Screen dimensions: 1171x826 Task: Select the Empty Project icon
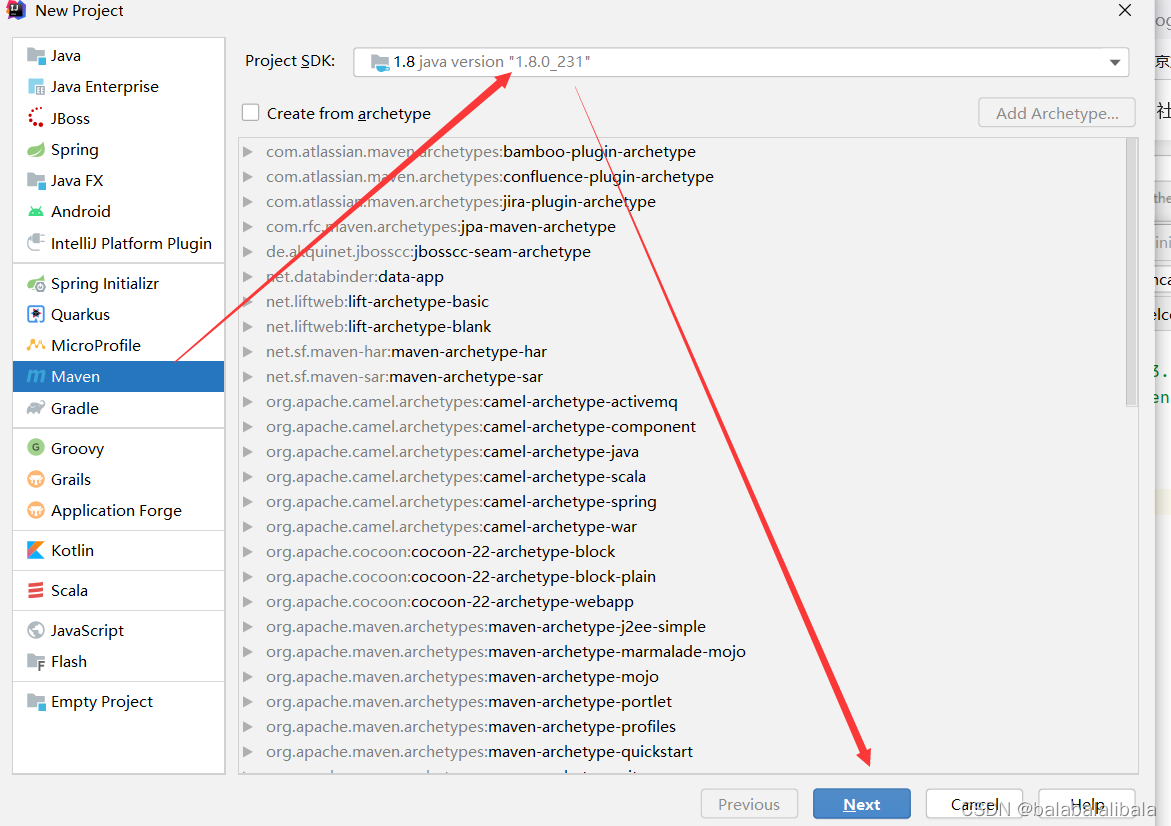pyautogui.click(x=36, y=701)
